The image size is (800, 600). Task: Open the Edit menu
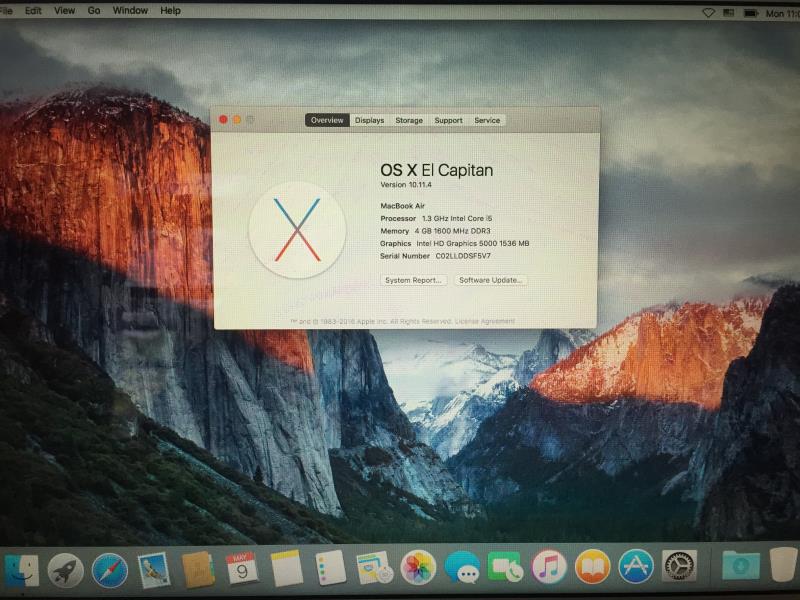tap(33, 10)
